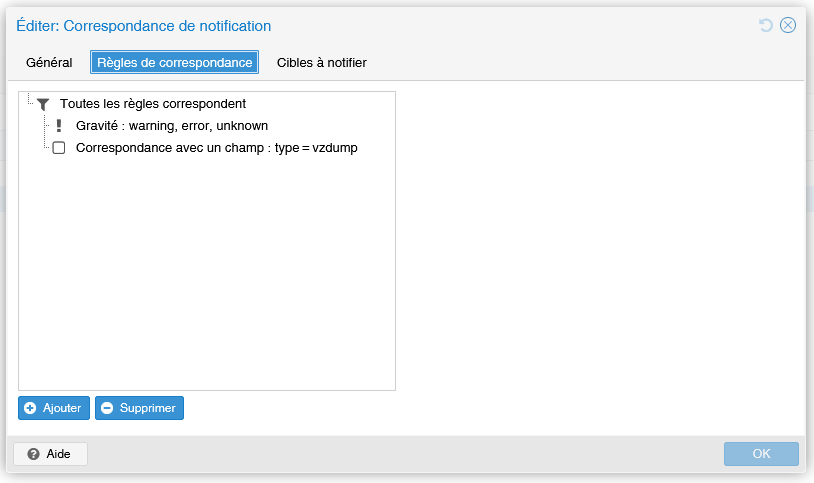Close the notification matcher dialog
The height and width of the screenshot is (483, 814).
(788, 25)
